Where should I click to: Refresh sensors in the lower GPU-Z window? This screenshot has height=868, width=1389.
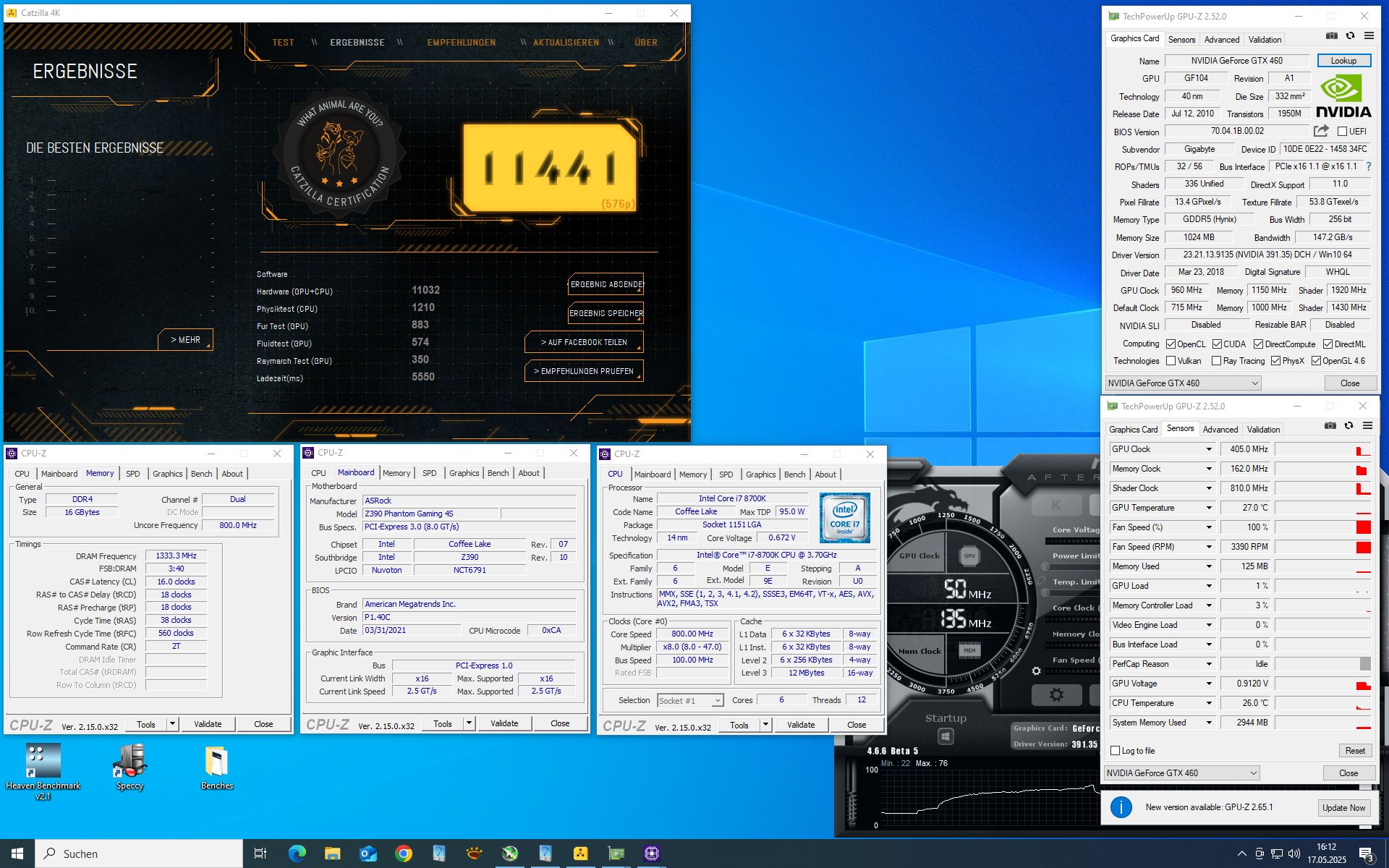coord(1348,425)
